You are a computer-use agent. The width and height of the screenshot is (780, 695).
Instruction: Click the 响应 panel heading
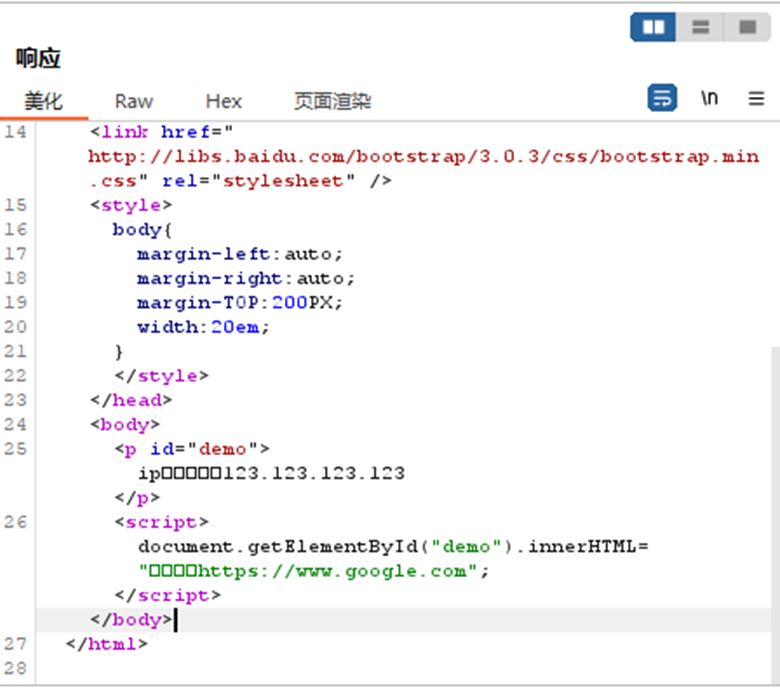(x=38, y=58)
